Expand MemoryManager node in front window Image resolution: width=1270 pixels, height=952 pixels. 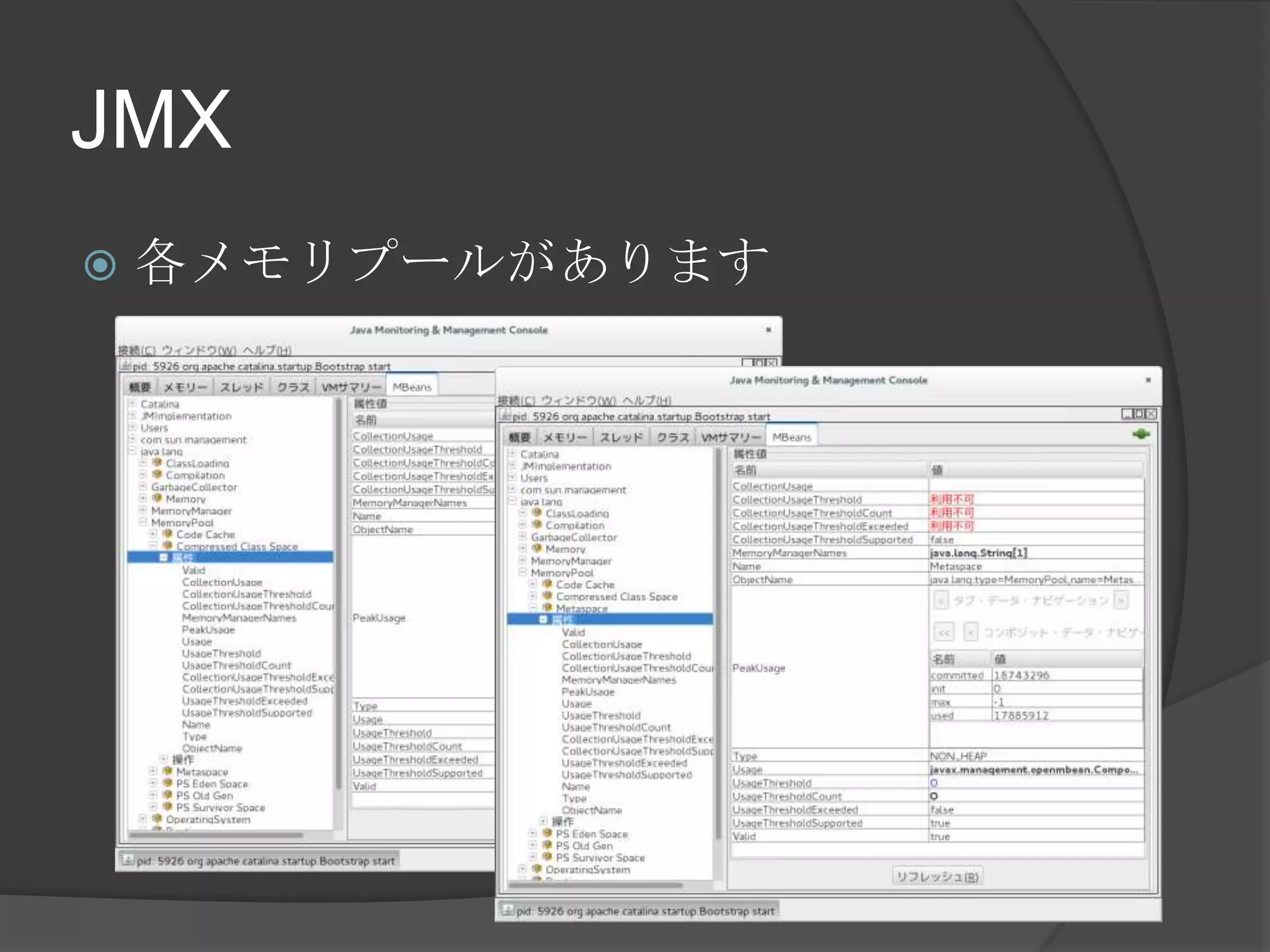(x=523, y=560)
